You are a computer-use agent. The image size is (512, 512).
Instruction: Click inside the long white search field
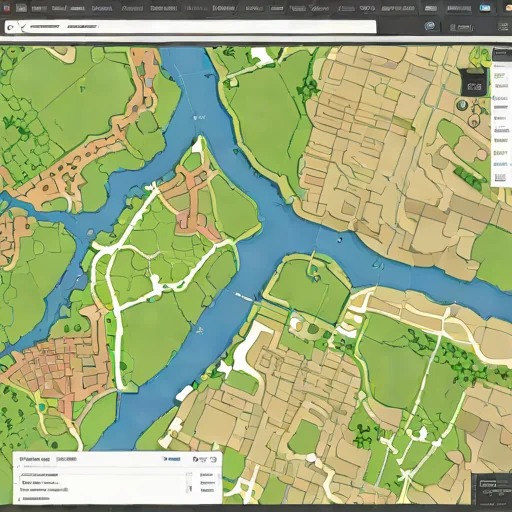[190, 27]
